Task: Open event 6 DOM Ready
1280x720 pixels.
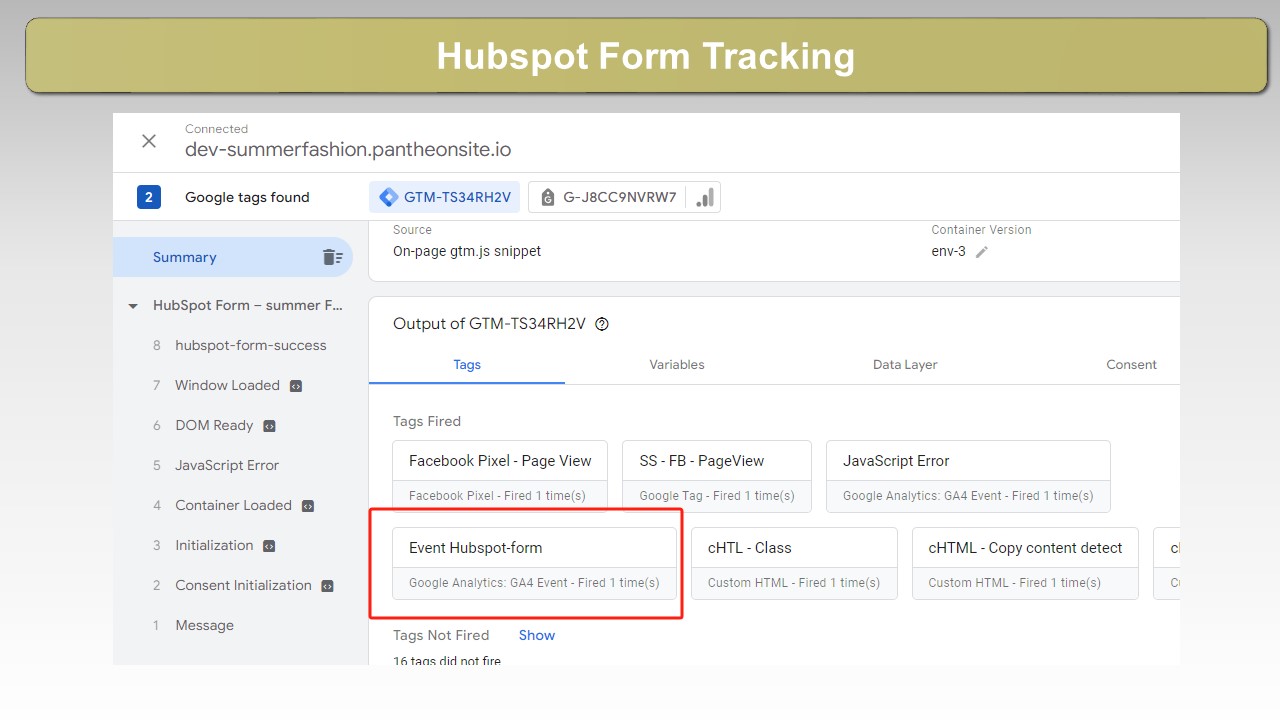Action: [x=214, y=425]
